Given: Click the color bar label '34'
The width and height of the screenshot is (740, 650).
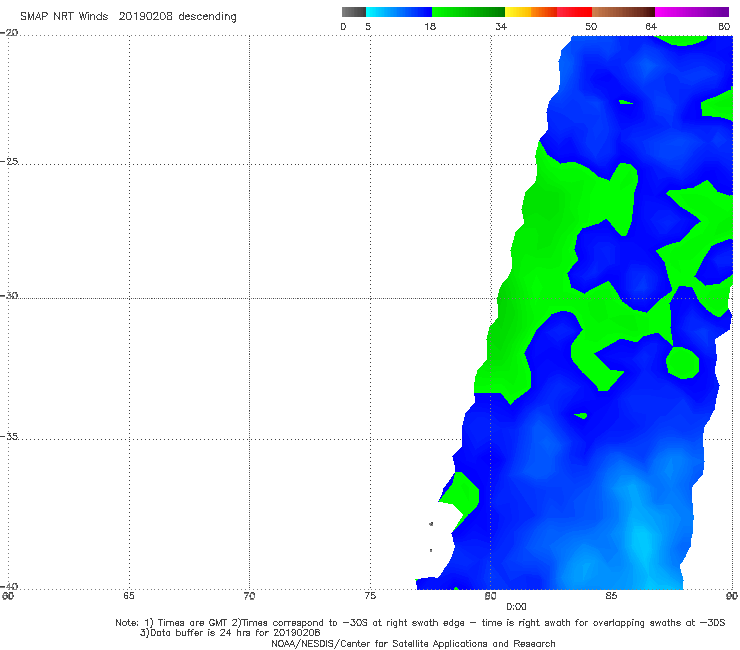Looking at the screenshot, I should point(501,27).
